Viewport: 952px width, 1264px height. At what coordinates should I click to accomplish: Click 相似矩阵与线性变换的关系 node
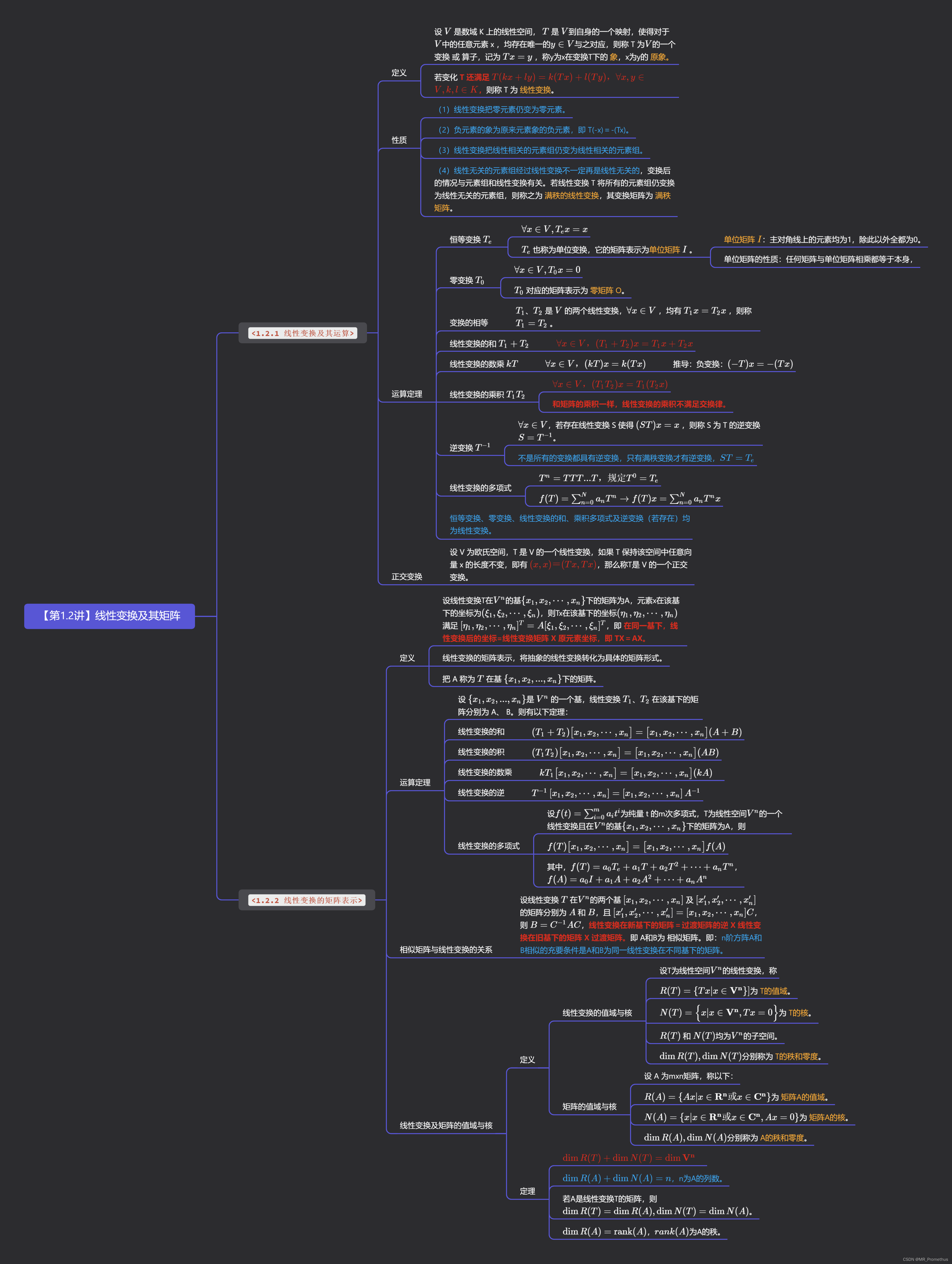pos(446,950)
